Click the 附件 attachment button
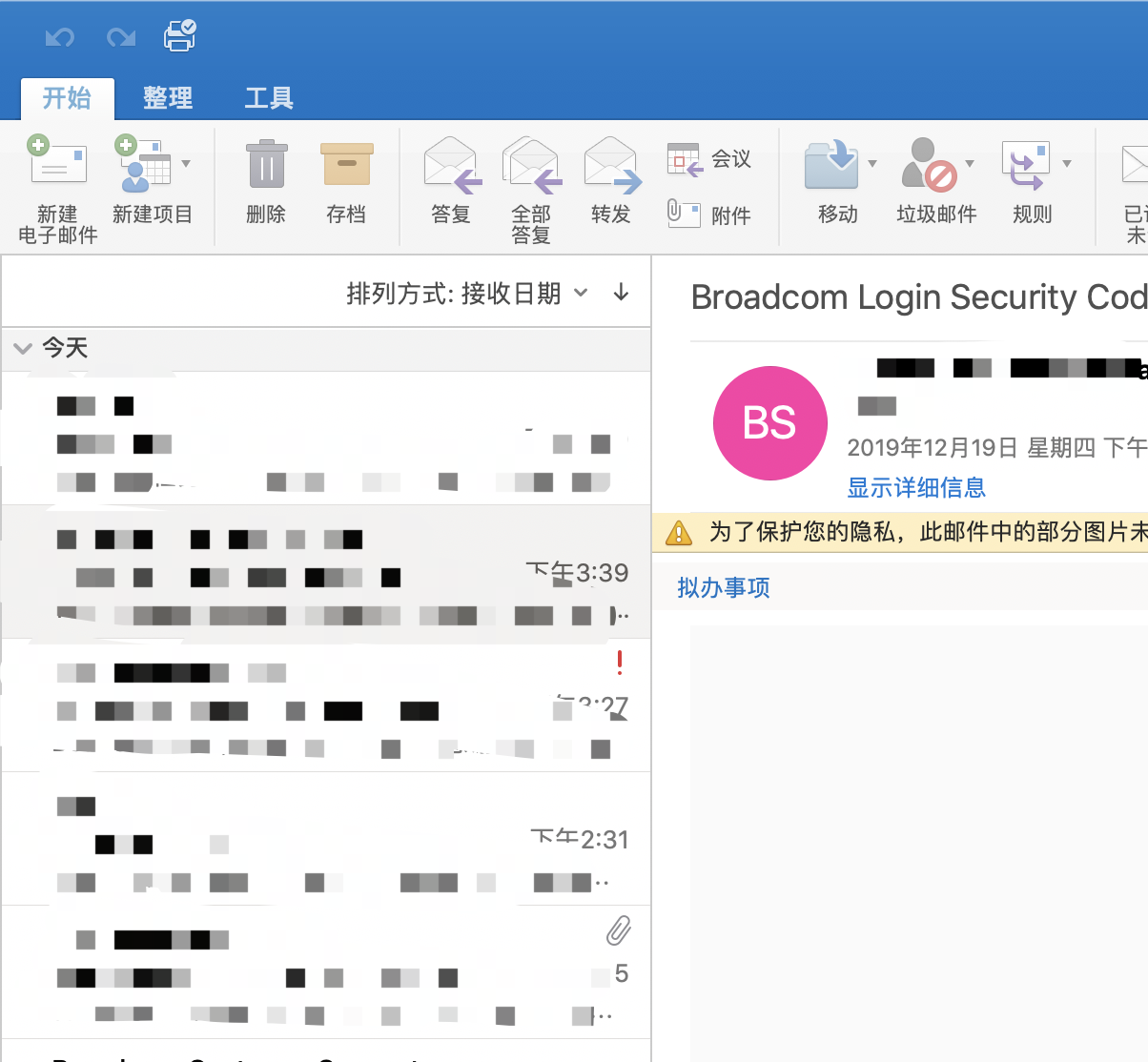The width and height of the screenshot is (1148, 1062). (709, 214)
